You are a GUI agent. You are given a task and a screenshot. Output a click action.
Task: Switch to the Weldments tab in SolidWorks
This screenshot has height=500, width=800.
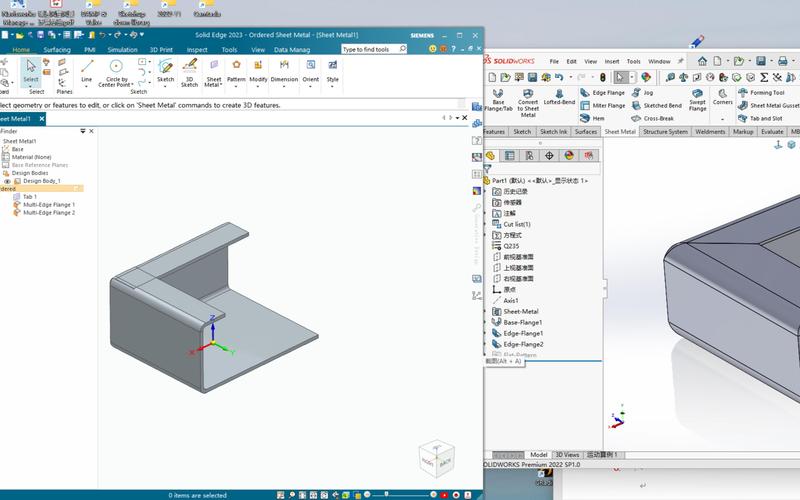click(710, 132)
